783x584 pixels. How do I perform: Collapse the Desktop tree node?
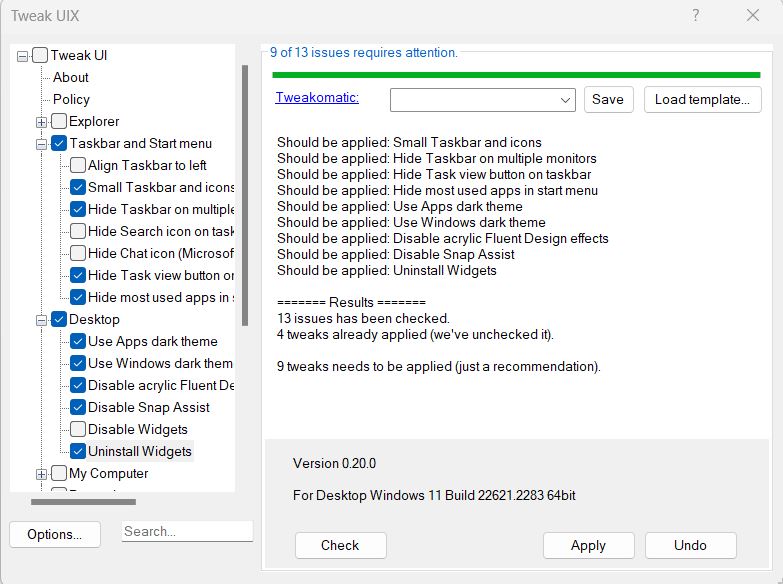(41, 320)
